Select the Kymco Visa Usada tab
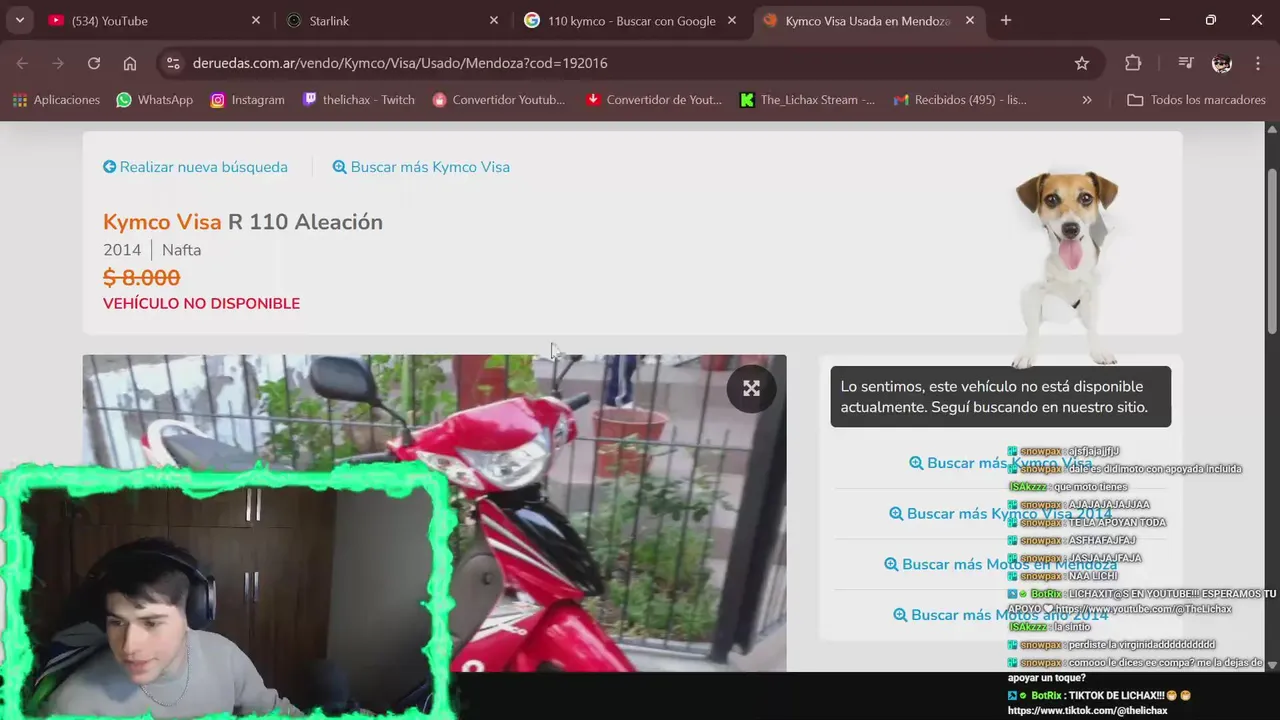Viewport: 1280px width, 720px height. click(868, 20)
